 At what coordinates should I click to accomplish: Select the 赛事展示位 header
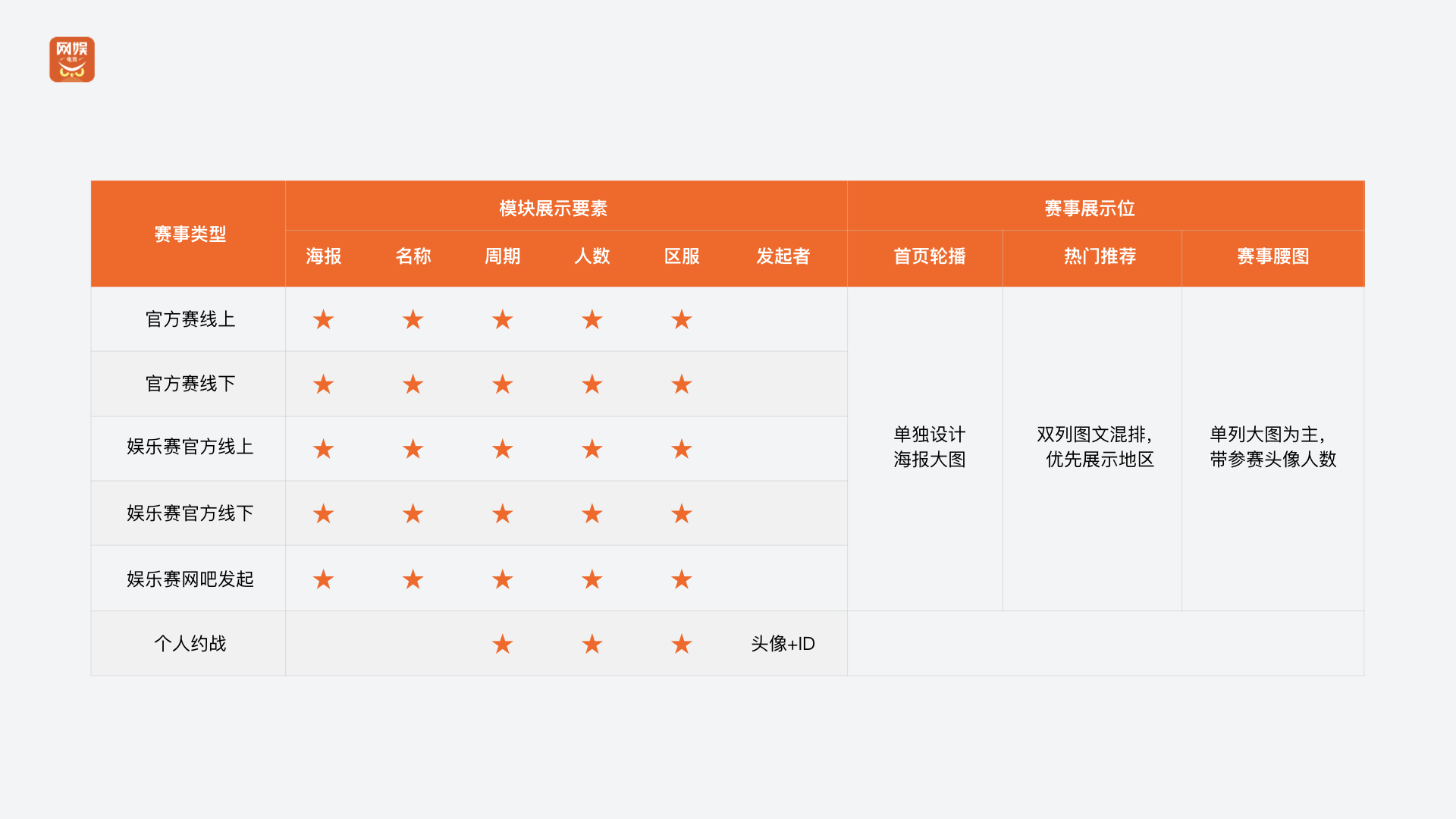(x=1090, y=209)
